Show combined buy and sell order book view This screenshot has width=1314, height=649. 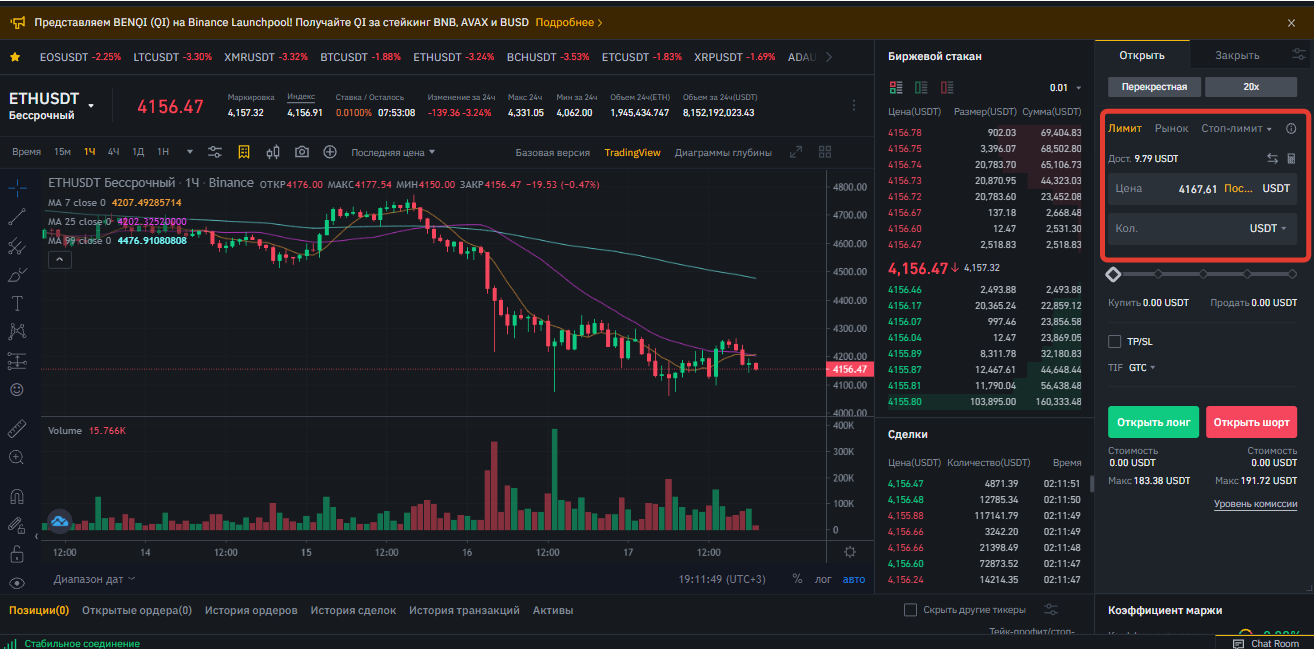[895, 87]
